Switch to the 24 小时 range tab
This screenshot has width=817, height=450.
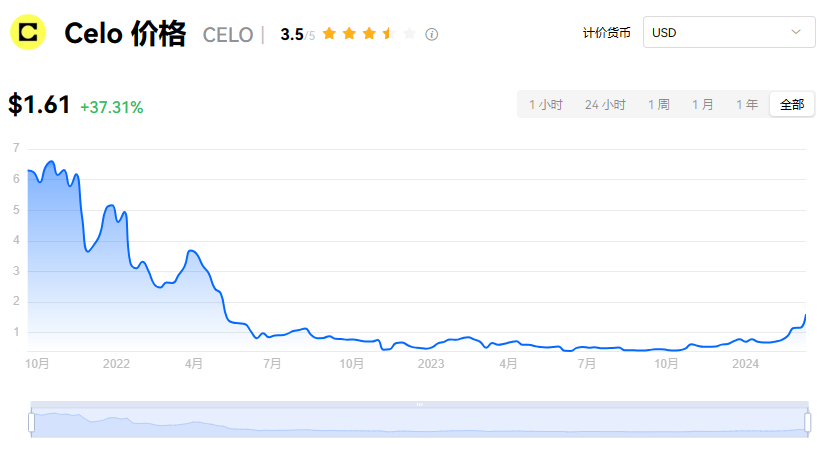click(x=605, y=105)
